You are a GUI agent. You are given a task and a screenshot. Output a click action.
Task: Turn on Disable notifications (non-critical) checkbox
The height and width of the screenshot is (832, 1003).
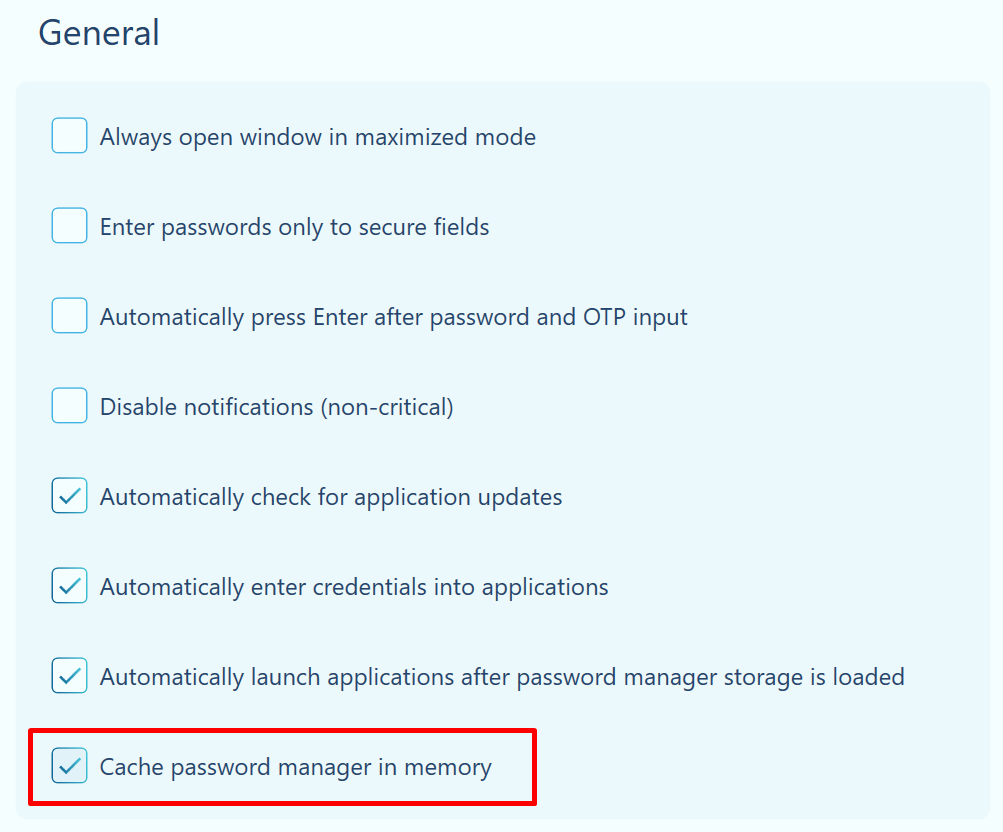click(69, 406)
